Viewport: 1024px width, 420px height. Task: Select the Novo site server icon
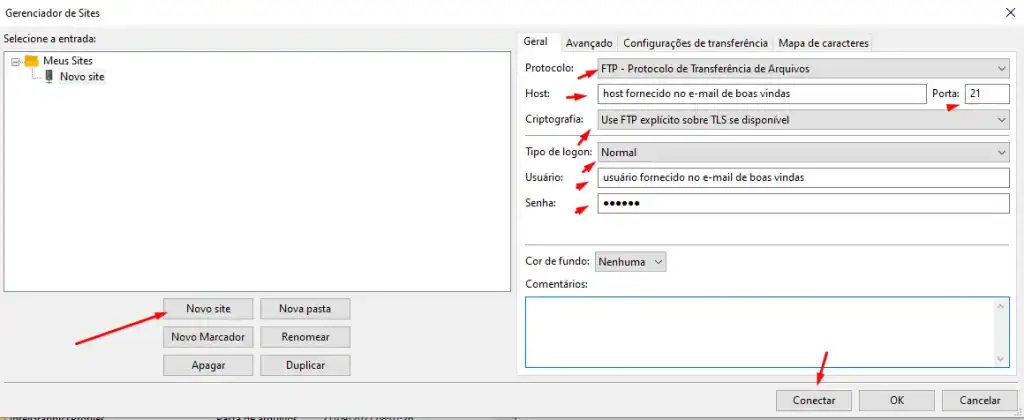(x=49, y=77)
